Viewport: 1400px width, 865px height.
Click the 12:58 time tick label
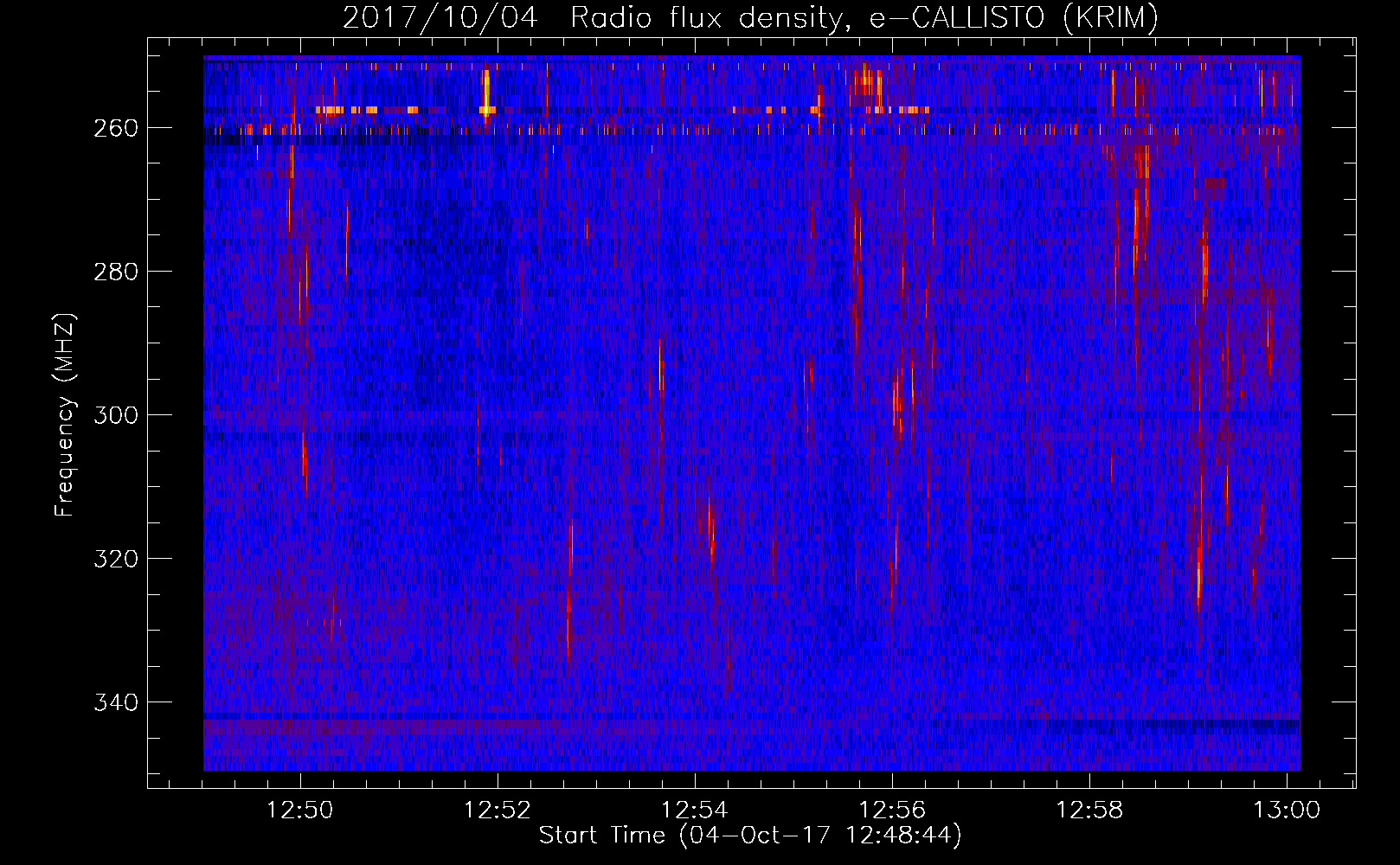[x=1089, y=811]
